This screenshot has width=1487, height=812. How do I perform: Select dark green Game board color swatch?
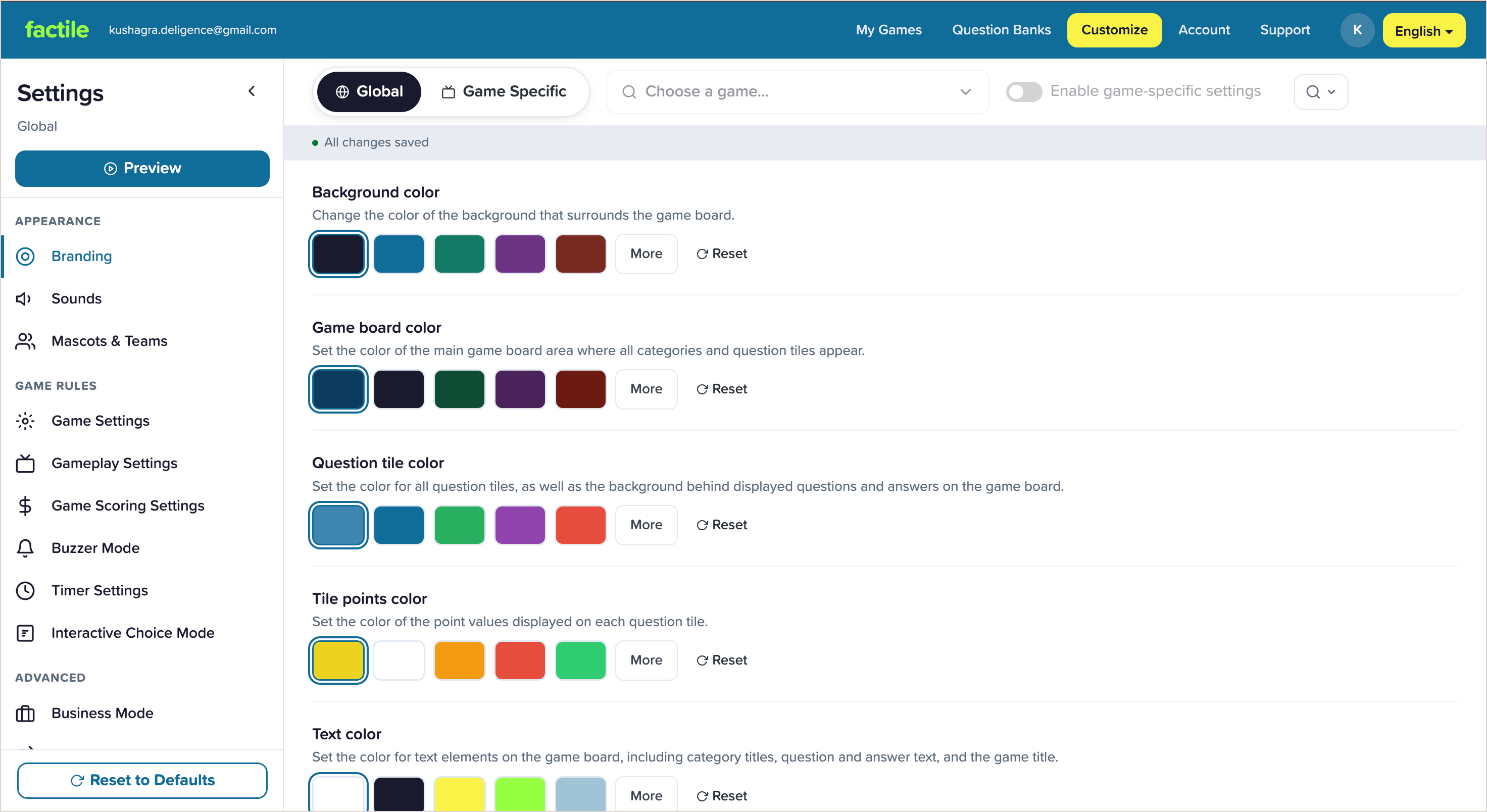(460, 389)
